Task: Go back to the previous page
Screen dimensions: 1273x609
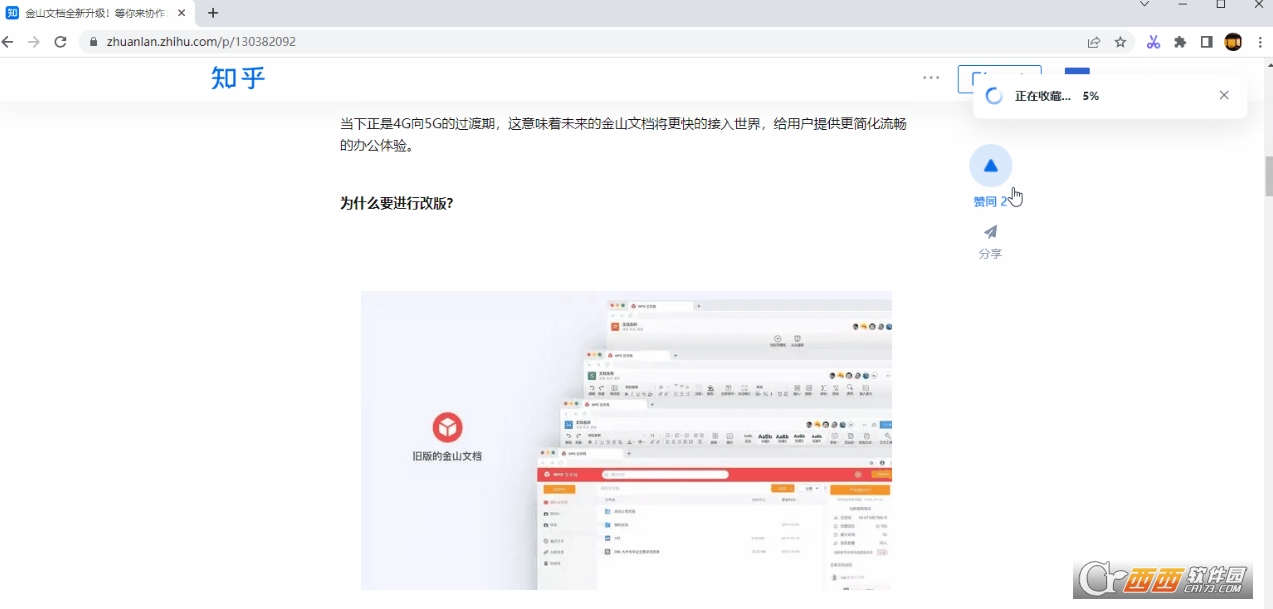Action: point(8,42)
